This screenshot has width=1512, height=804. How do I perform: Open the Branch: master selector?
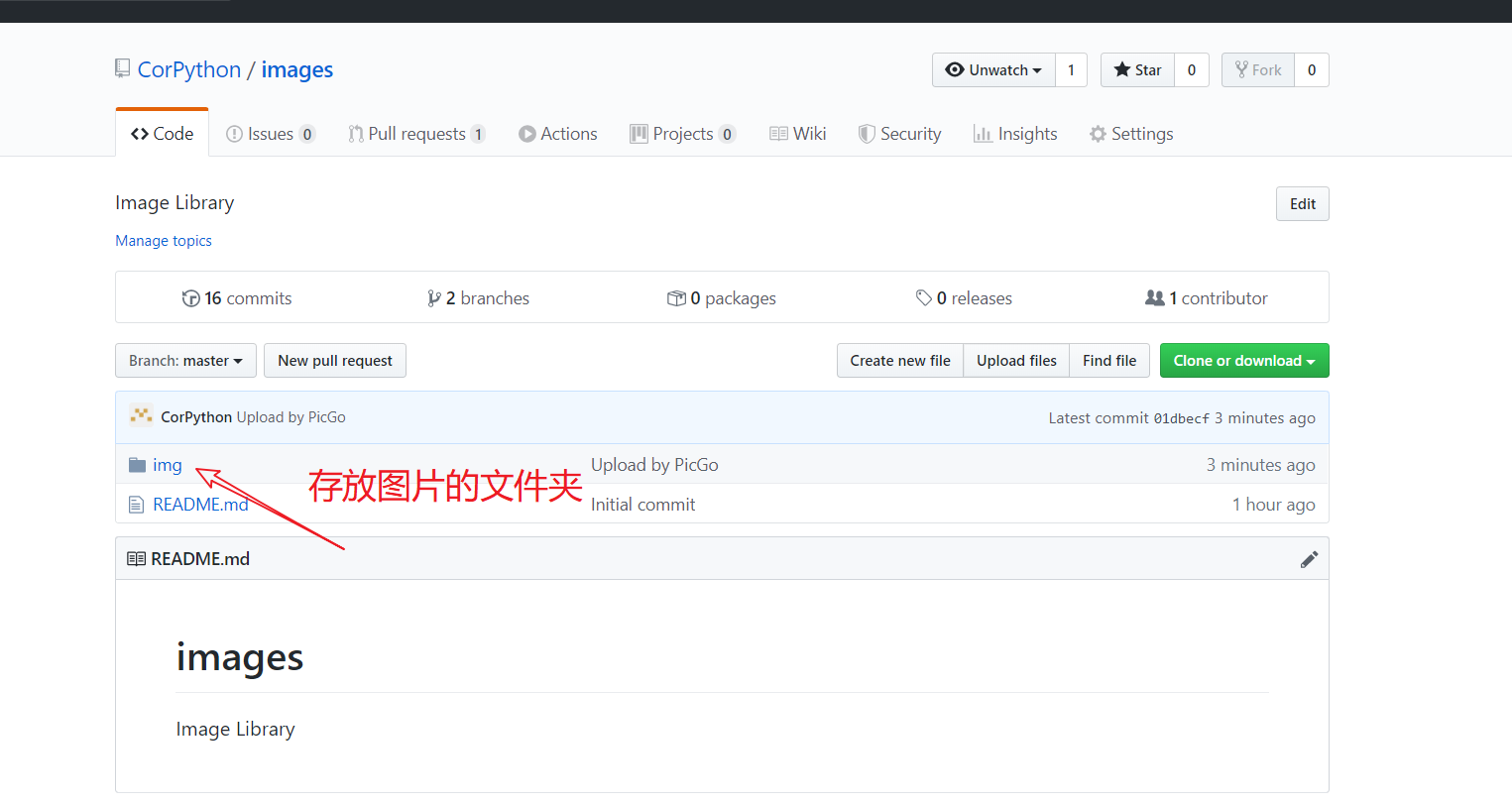[185, 361]
